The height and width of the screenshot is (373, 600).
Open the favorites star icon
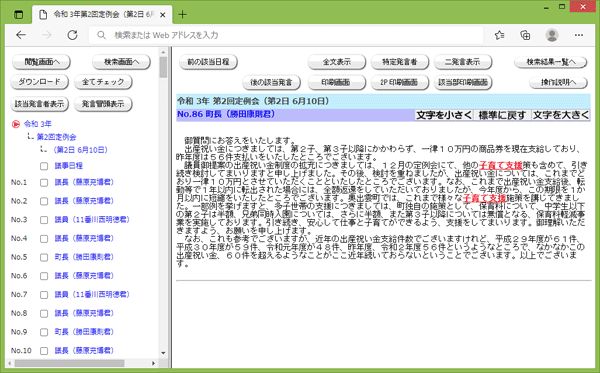[499, 35]
